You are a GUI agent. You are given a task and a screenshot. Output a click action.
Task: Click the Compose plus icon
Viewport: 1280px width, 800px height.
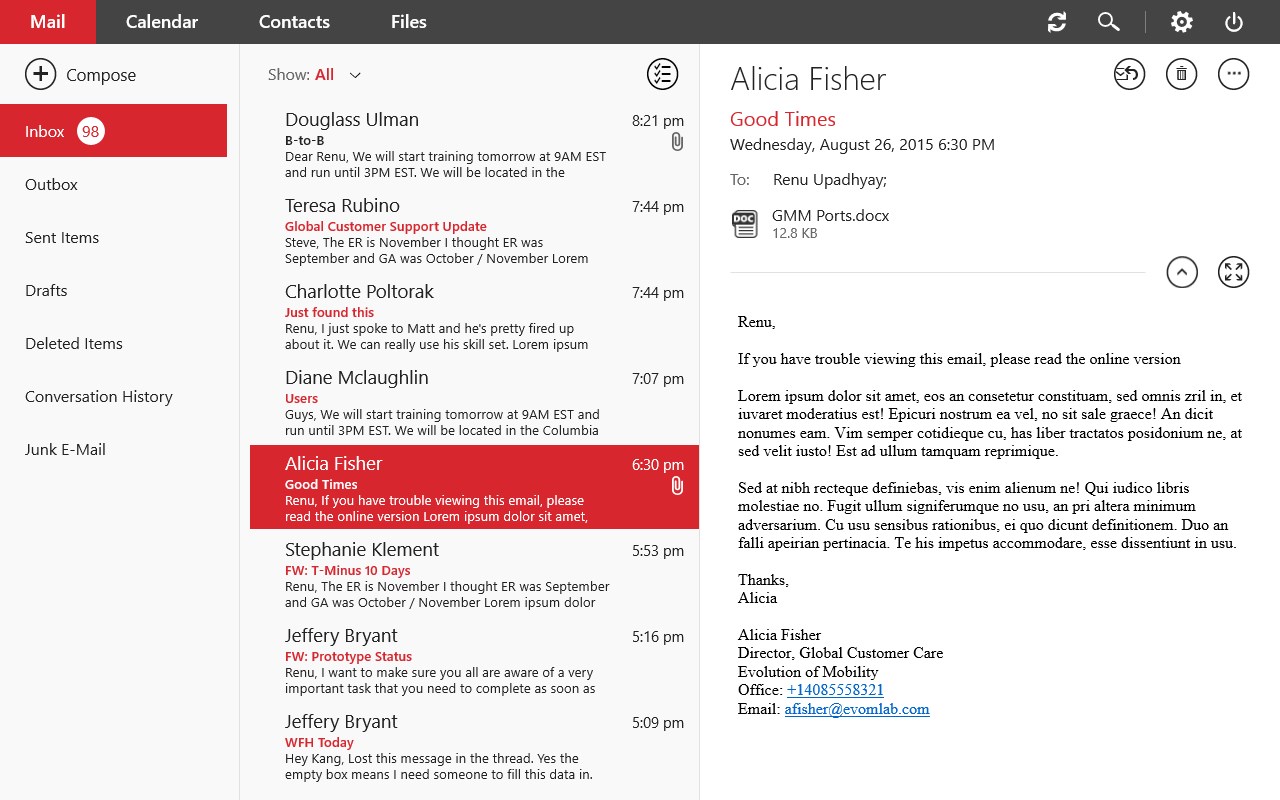coord(40,75)
